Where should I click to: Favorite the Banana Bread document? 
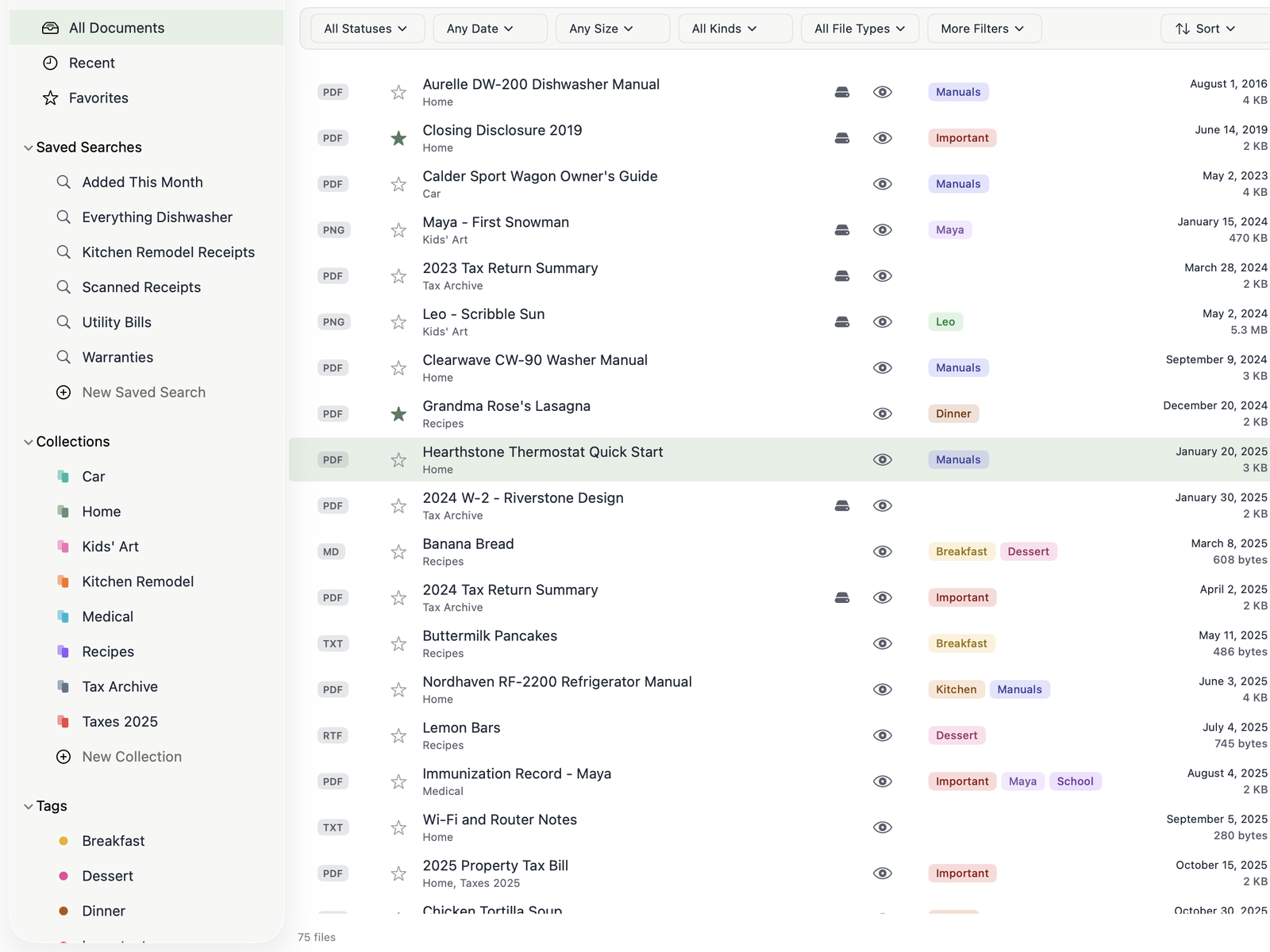[x=398, y=552]
